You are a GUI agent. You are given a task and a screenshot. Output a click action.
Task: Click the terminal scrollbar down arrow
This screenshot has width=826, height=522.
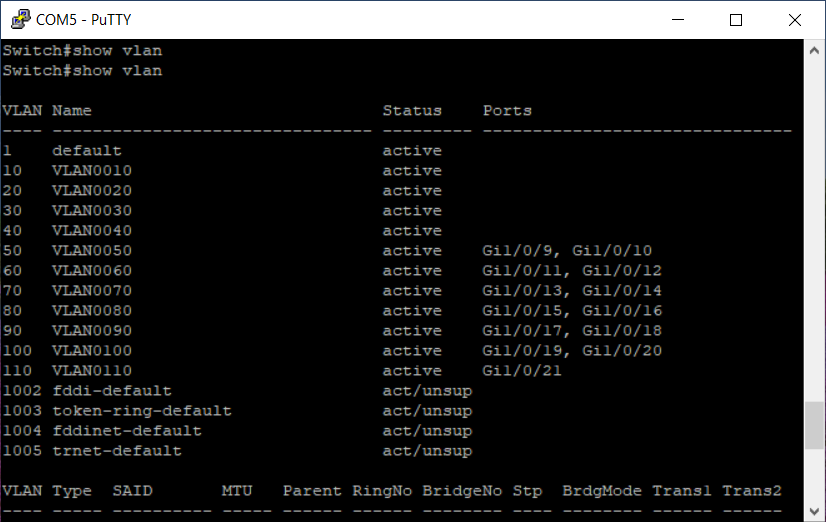[x=815, y=512]
